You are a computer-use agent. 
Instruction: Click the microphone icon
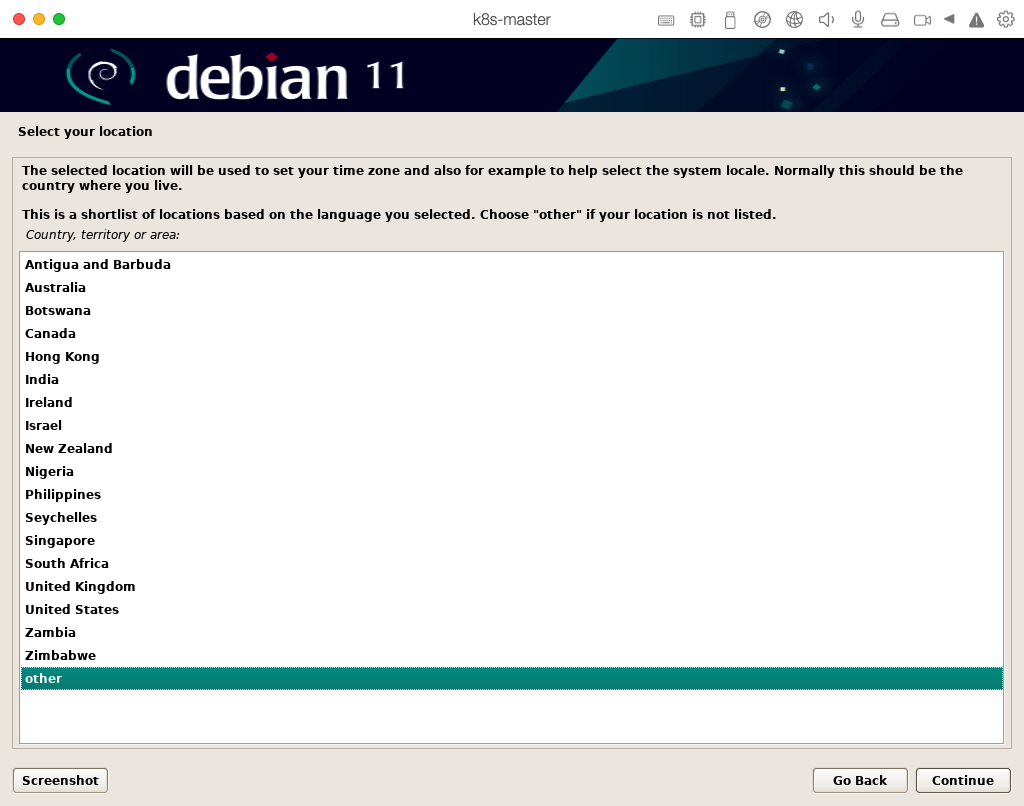858,20
